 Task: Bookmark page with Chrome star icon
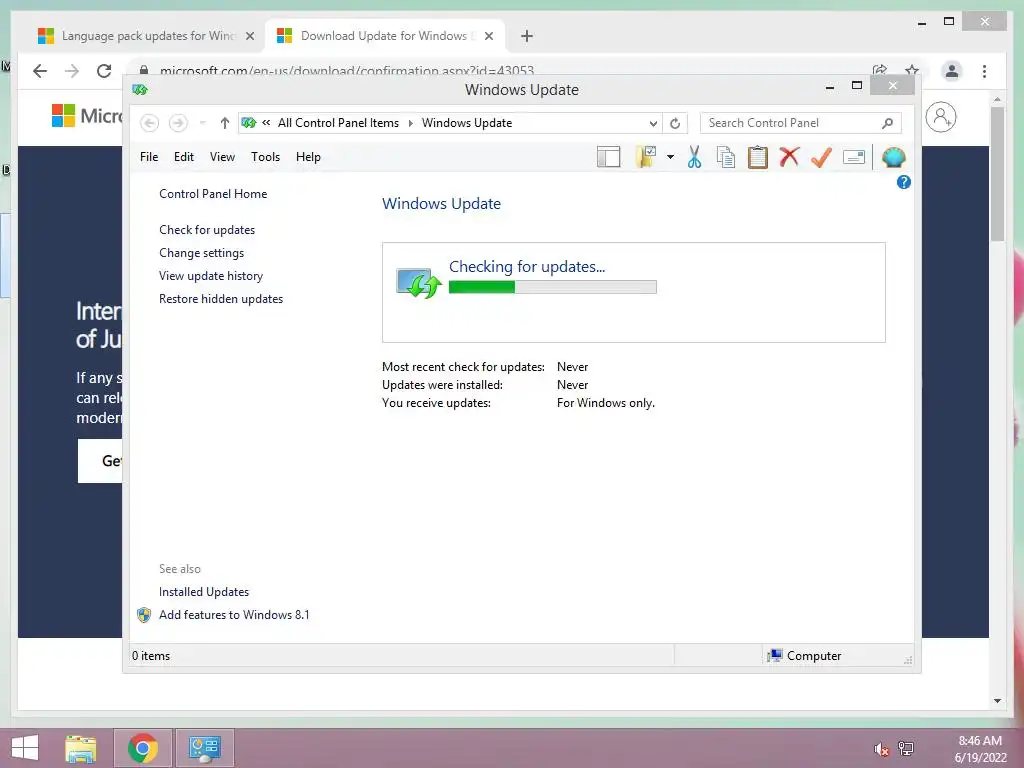pyautogui.click(x=912, y=70)
